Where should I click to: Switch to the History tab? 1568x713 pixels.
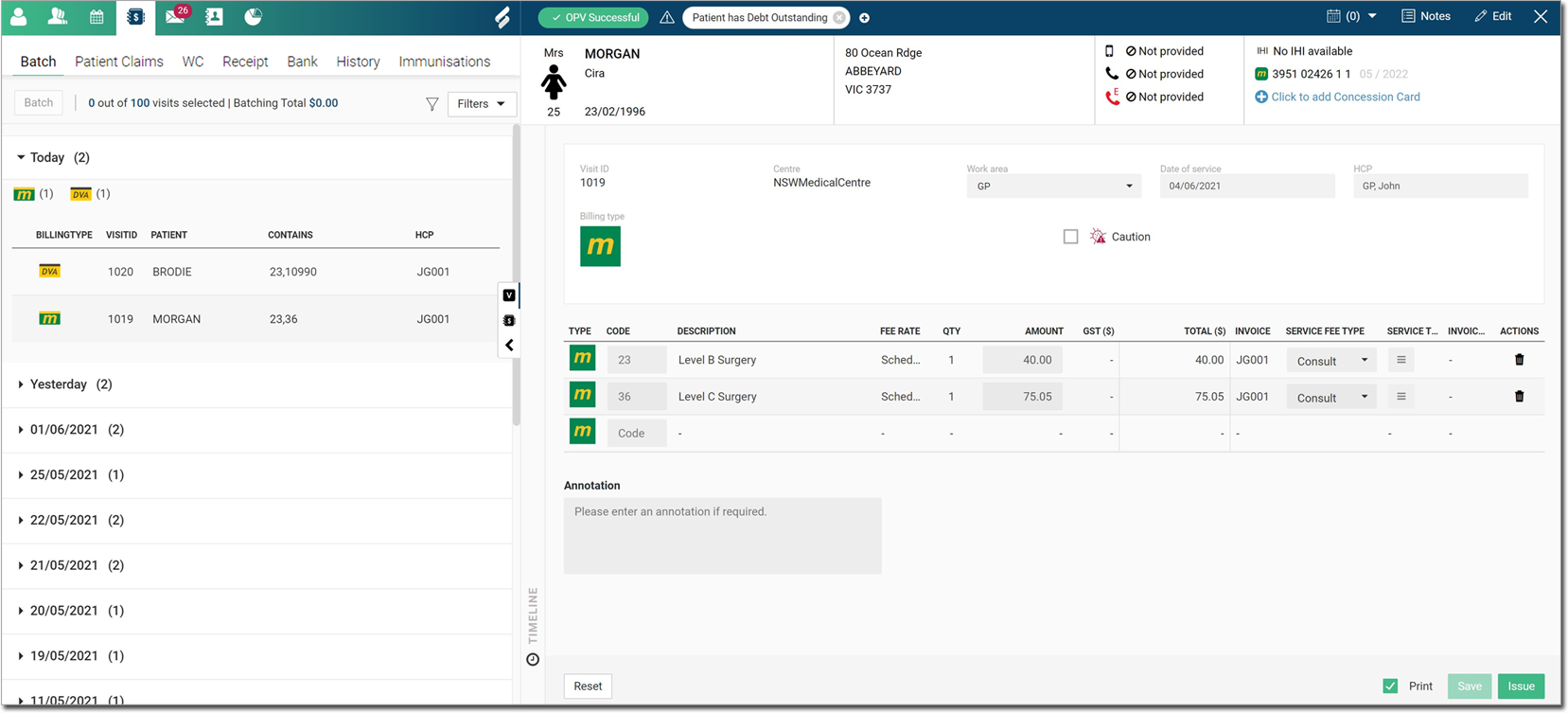coord(358,62)
